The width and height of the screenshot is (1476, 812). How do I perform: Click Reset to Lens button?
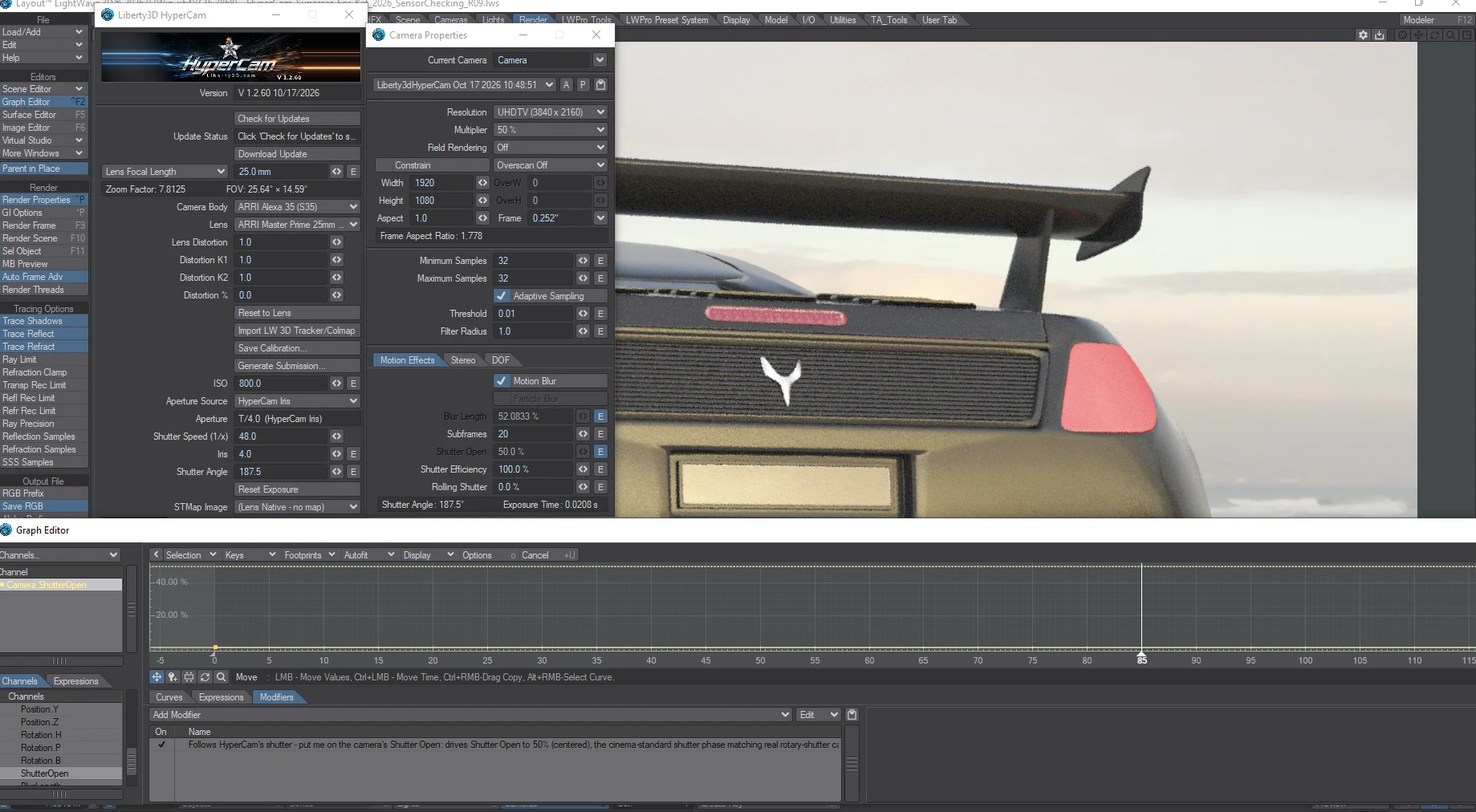[297, 313]
